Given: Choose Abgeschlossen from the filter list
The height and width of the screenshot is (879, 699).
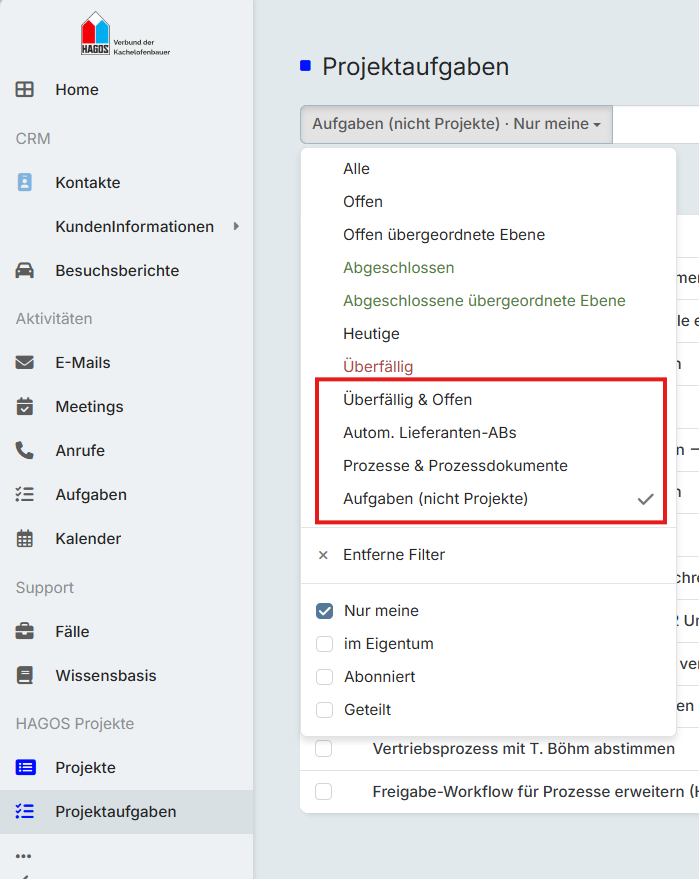Looking at the screenshot, I should tap(399, 268).
